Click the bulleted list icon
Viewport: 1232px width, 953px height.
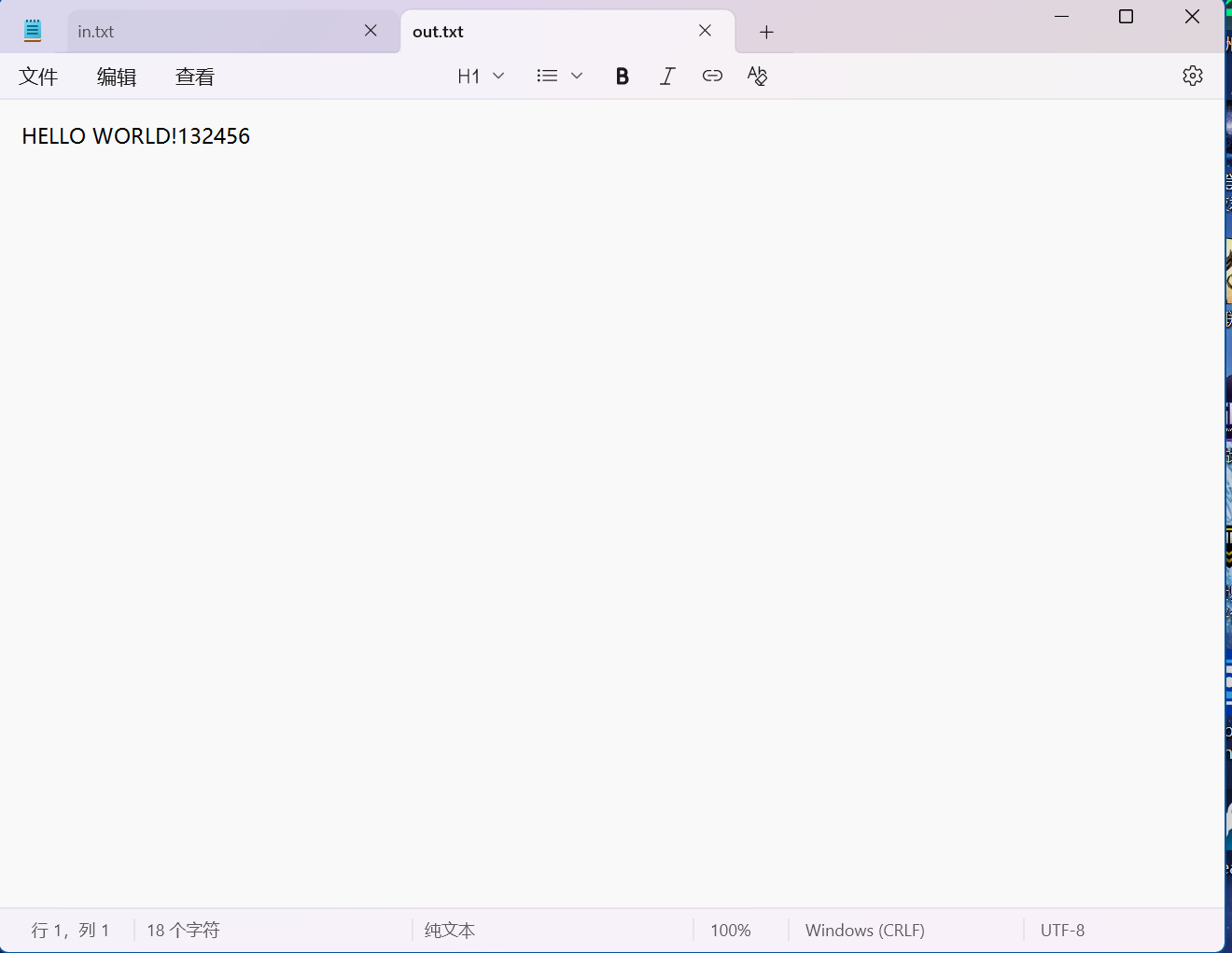coord(547,76)
